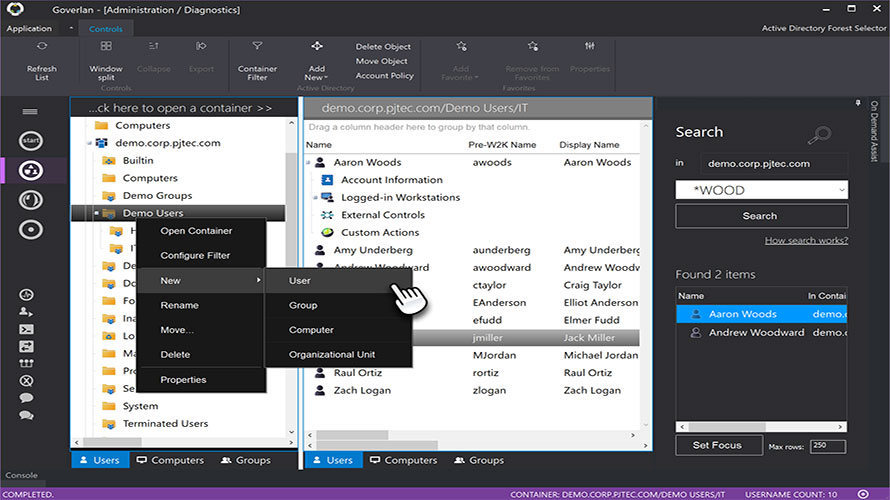Viewport: 890px width, 500px height.
Task: Click the magnifying glass search icon
Action: pyautogui.click(x=819, y=134)
